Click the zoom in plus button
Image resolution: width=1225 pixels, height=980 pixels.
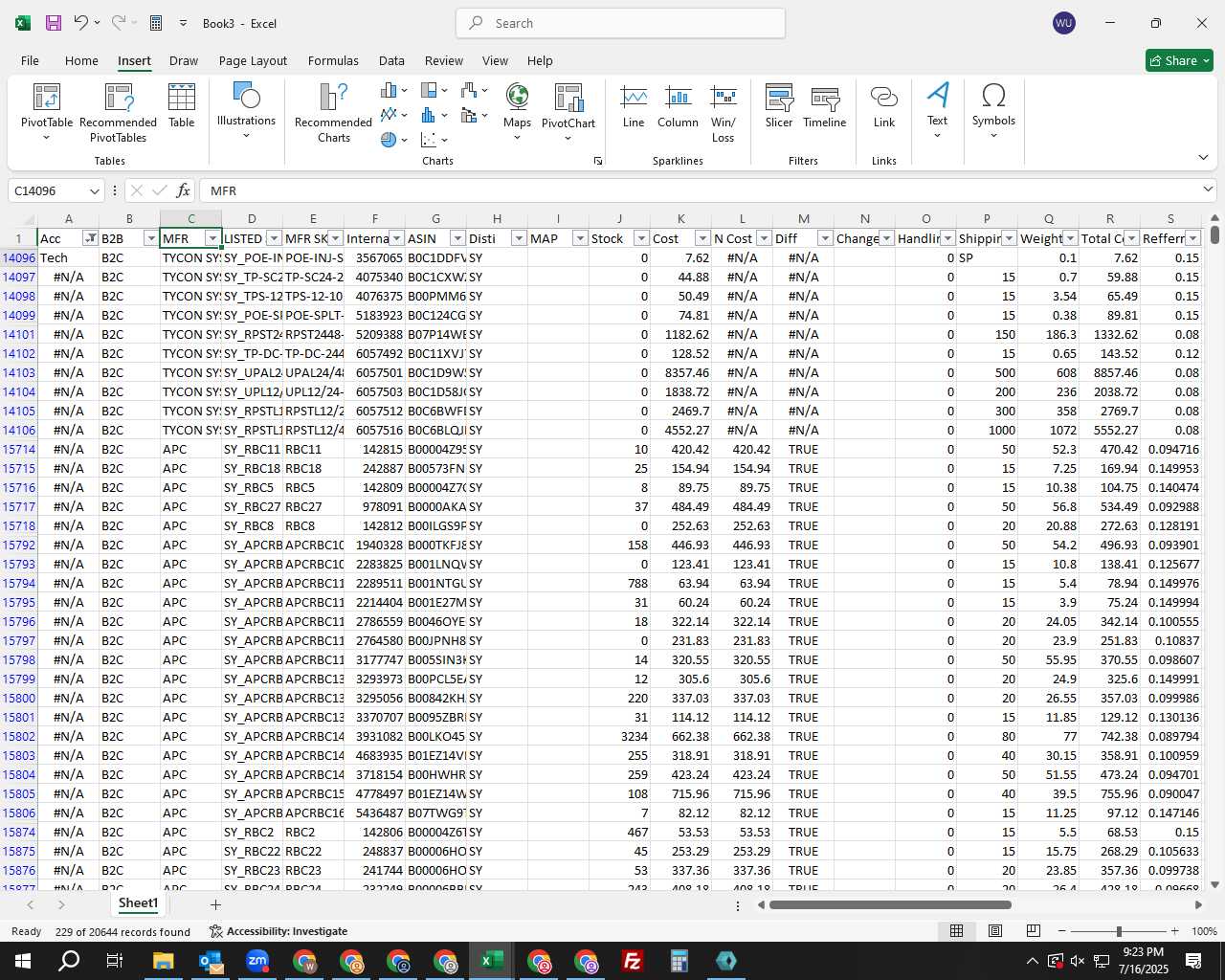pyautogui.click(x=1174, y=931)
